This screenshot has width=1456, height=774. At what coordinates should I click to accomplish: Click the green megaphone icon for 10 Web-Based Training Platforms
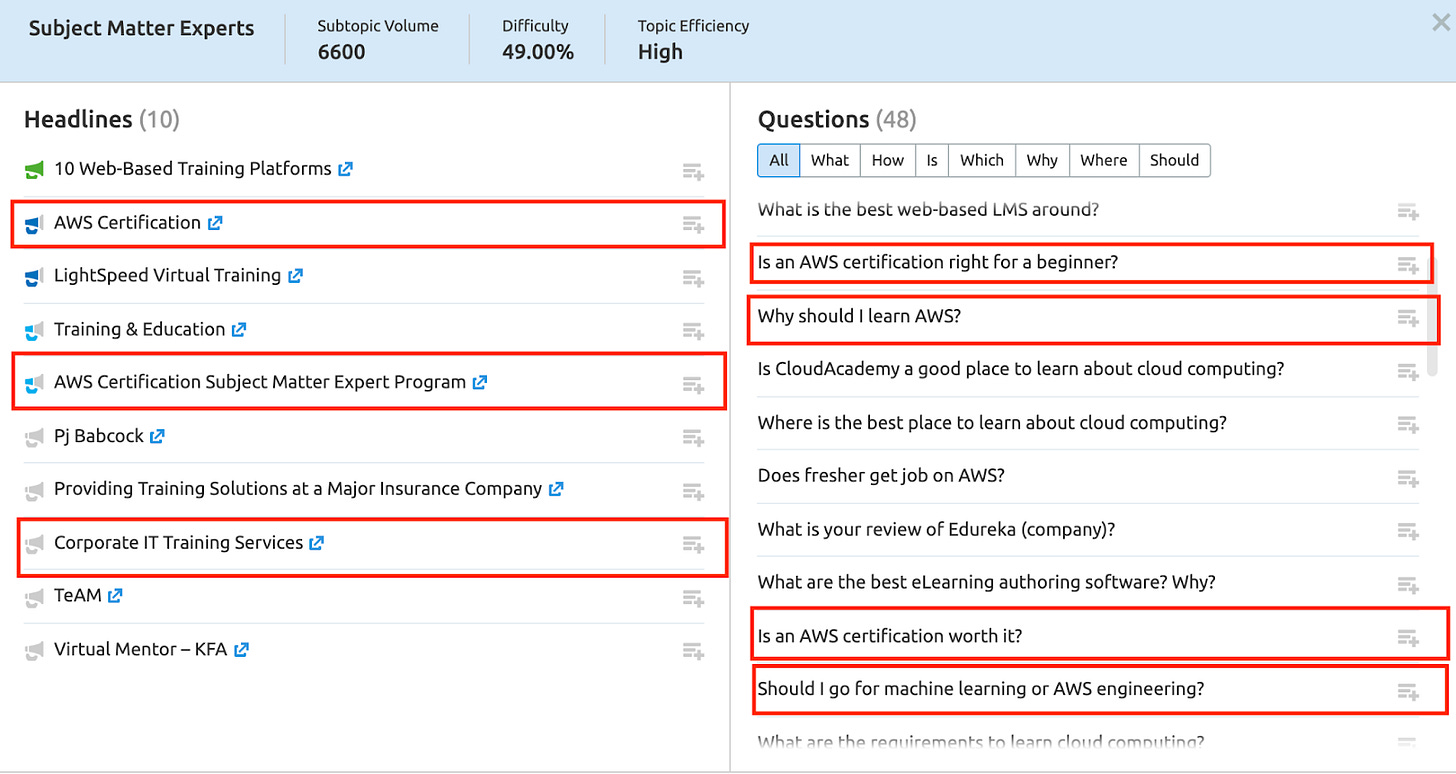coord(35,170)
